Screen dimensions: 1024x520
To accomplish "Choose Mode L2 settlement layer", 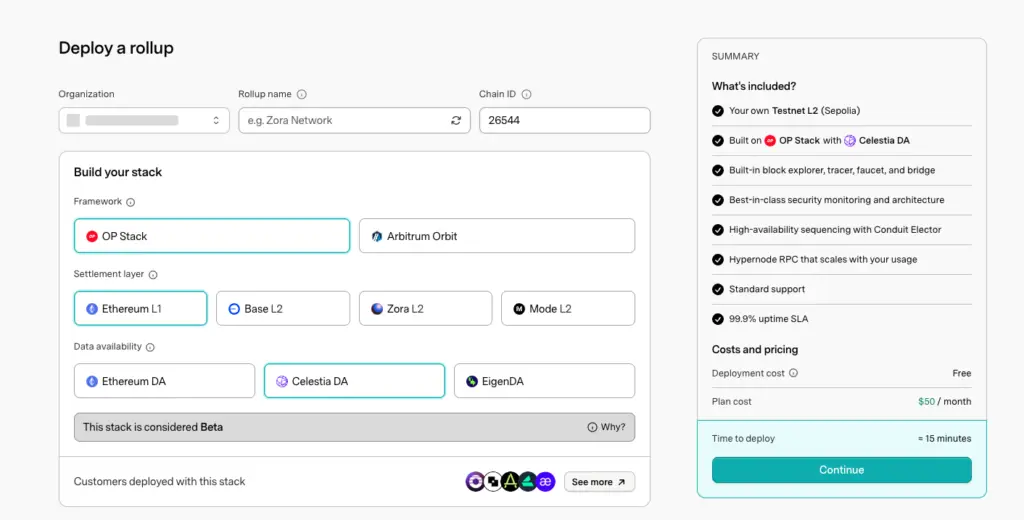I will [568, 308].
